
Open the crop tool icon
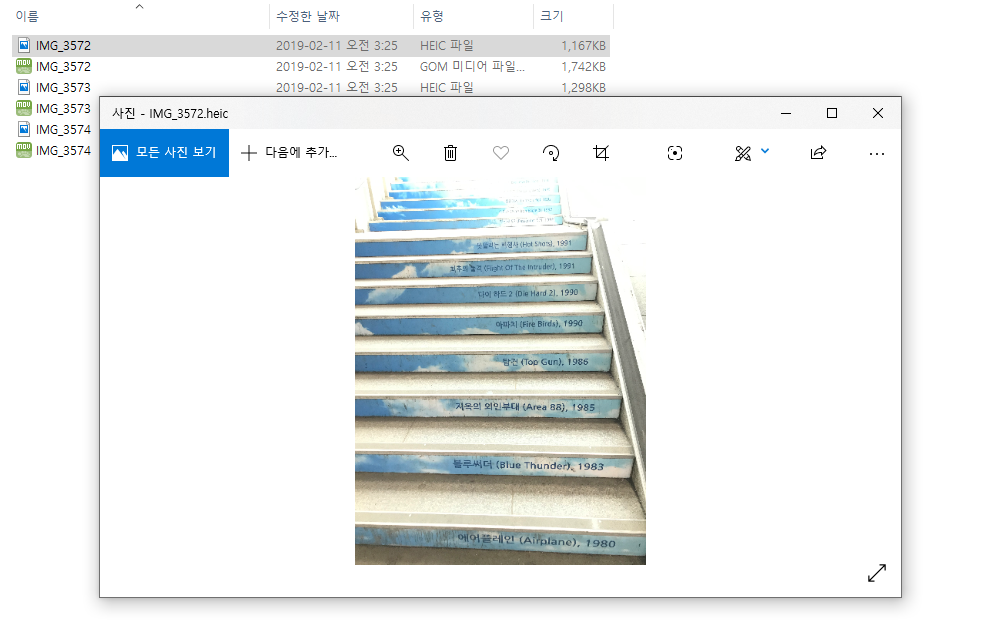(601, 153)
